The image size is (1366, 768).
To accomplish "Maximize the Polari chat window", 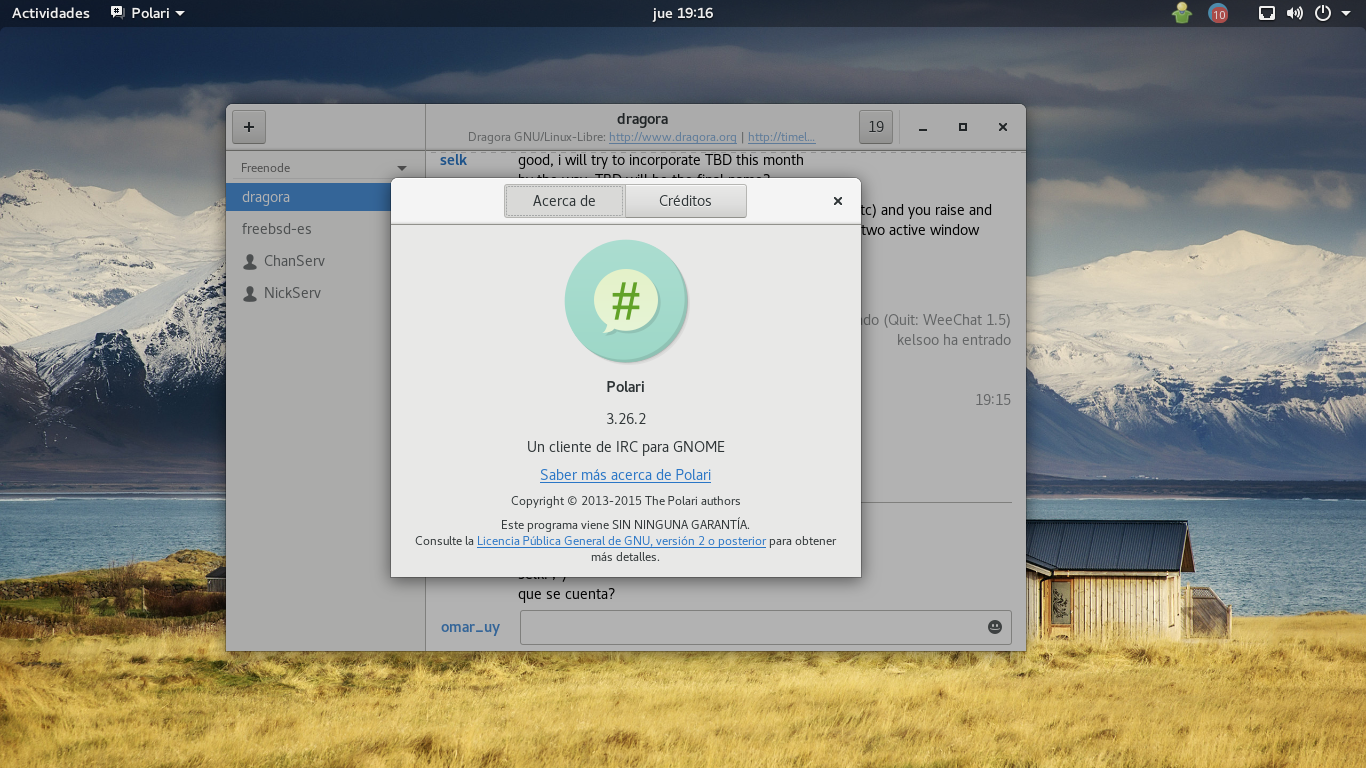I will point(963,127).
